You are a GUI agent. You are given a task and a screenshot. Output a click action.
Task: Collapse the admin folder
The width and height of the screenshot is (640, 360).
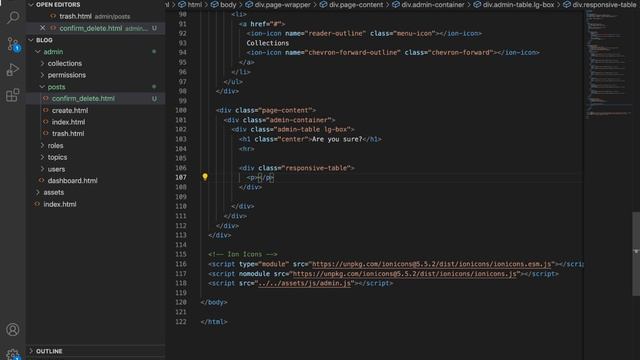pos(38,52)
